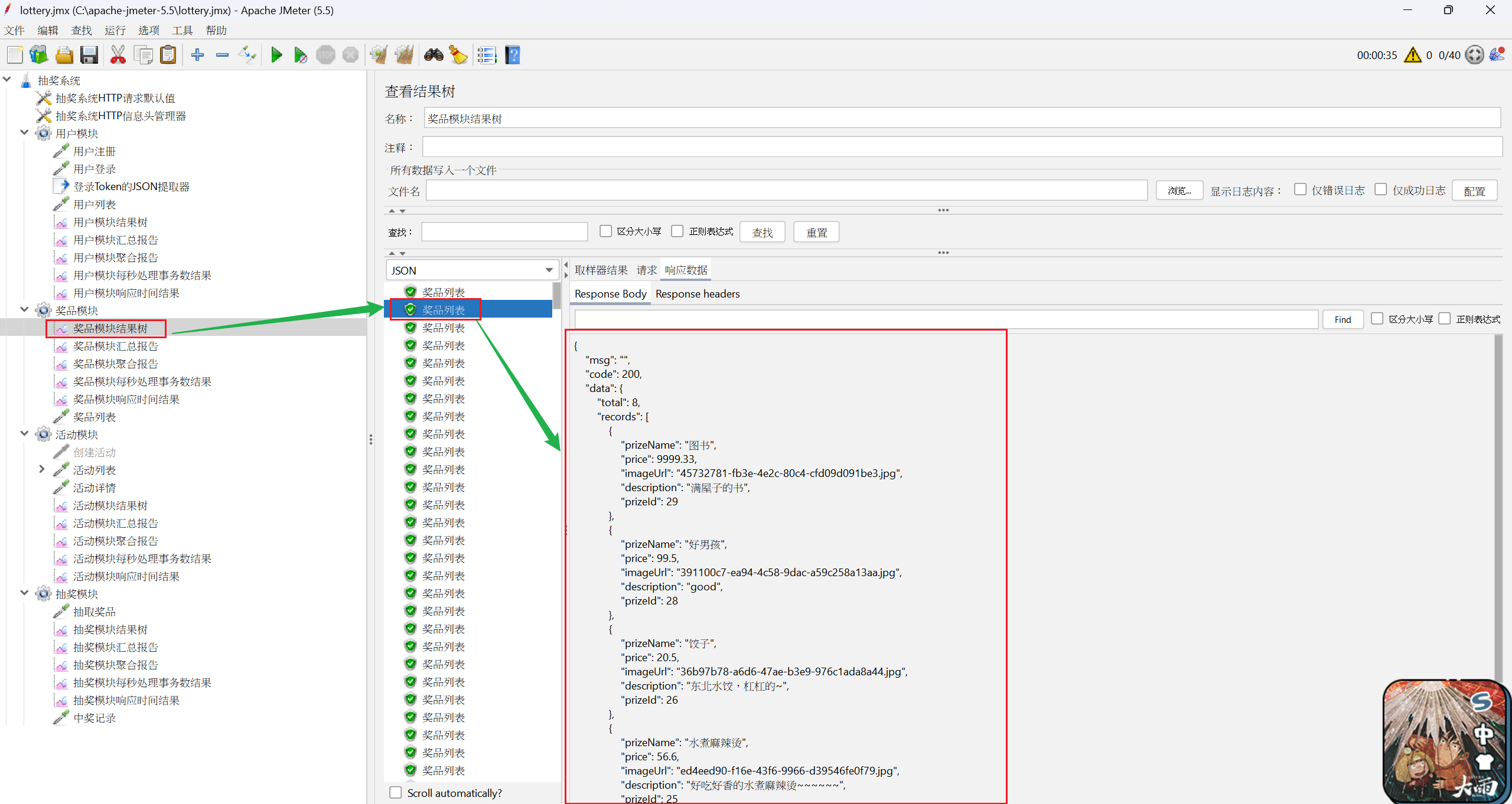
Task: Click the Function Helper list icon
Action: click(x=487, y=55)
